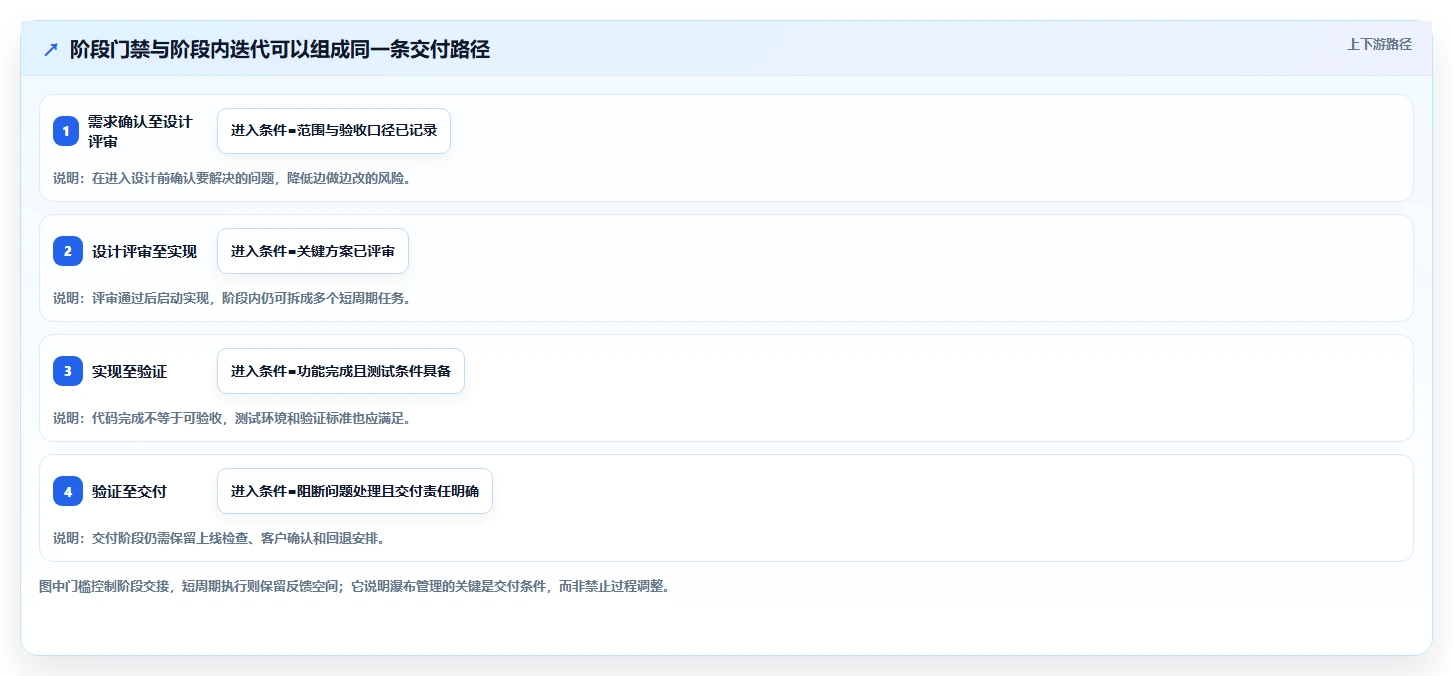Select the step title 设计评审至实现
This screenshot has height=676, width=1453.
tap(144, 251)
